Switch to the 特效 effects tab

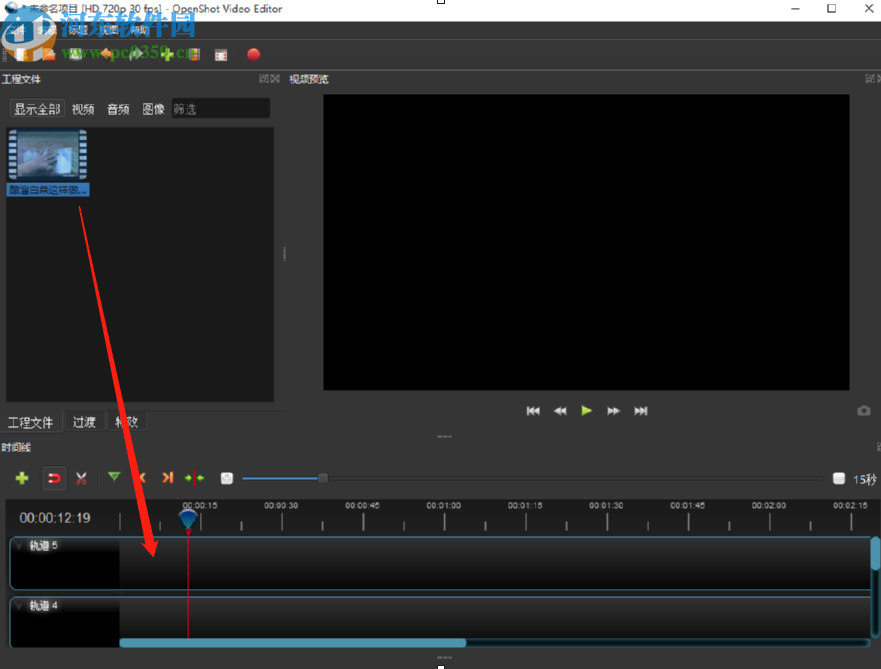pos(126,422)
